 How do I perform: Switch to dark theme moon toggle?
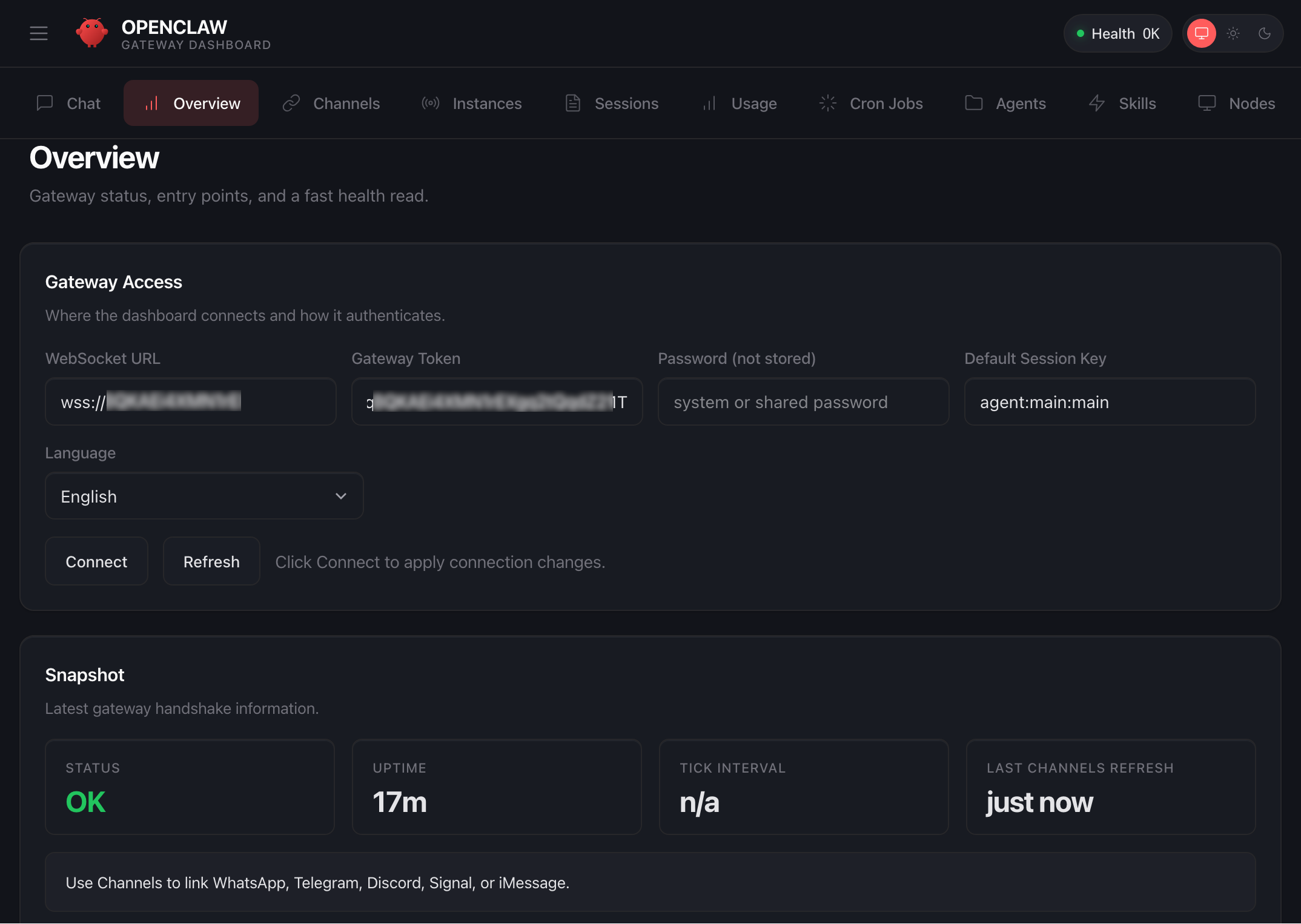(1265, 33)
